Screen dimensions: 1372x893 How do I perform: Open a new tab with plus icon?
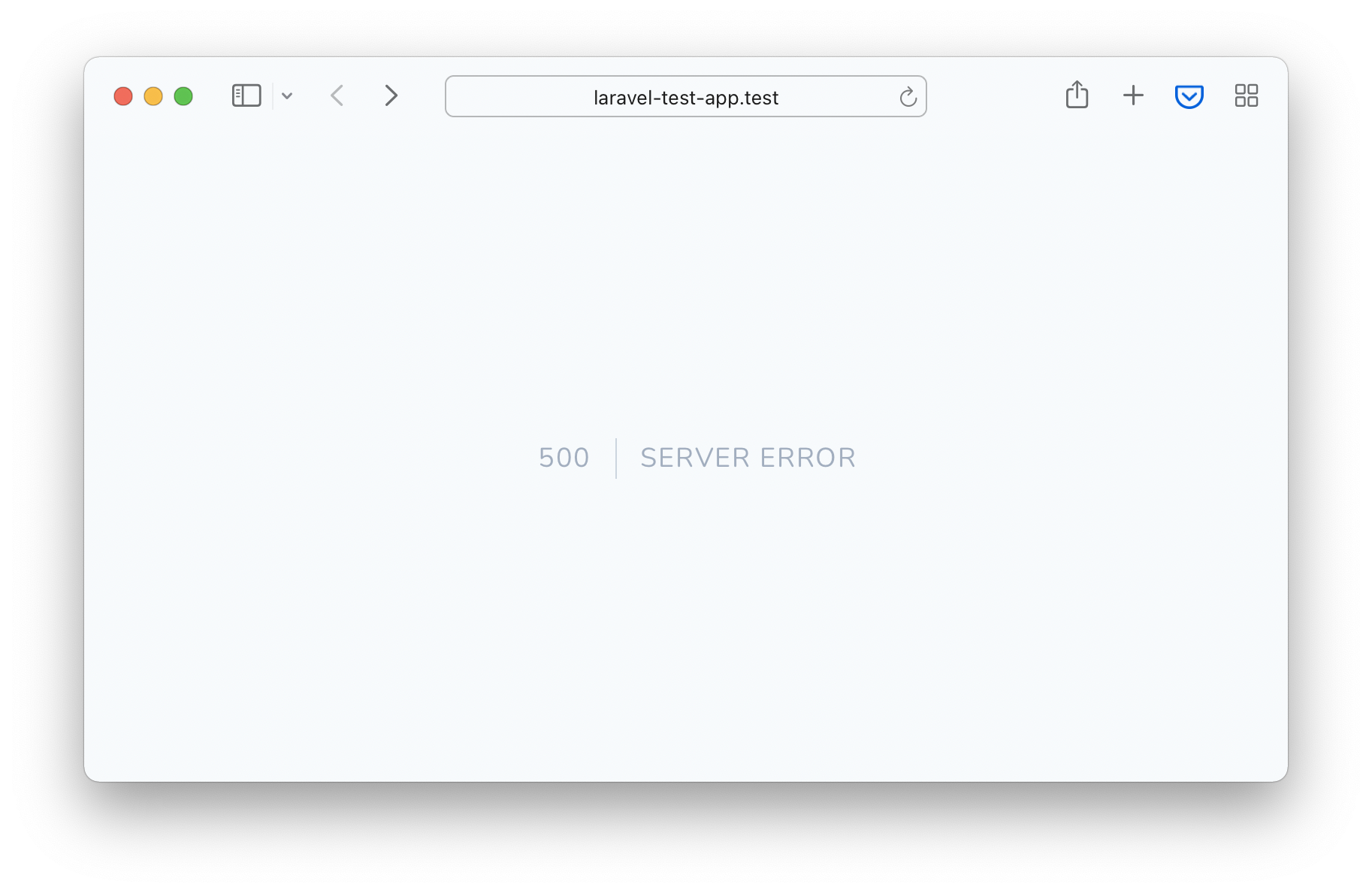click(x=1134, y=95)
